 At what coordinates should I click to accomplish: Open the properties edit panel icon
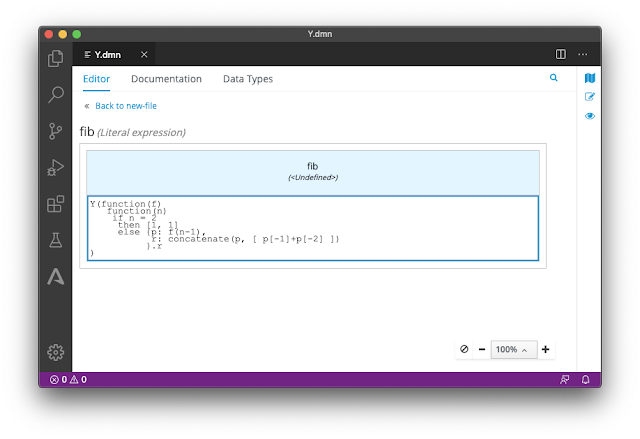click(x=590, y=97)
